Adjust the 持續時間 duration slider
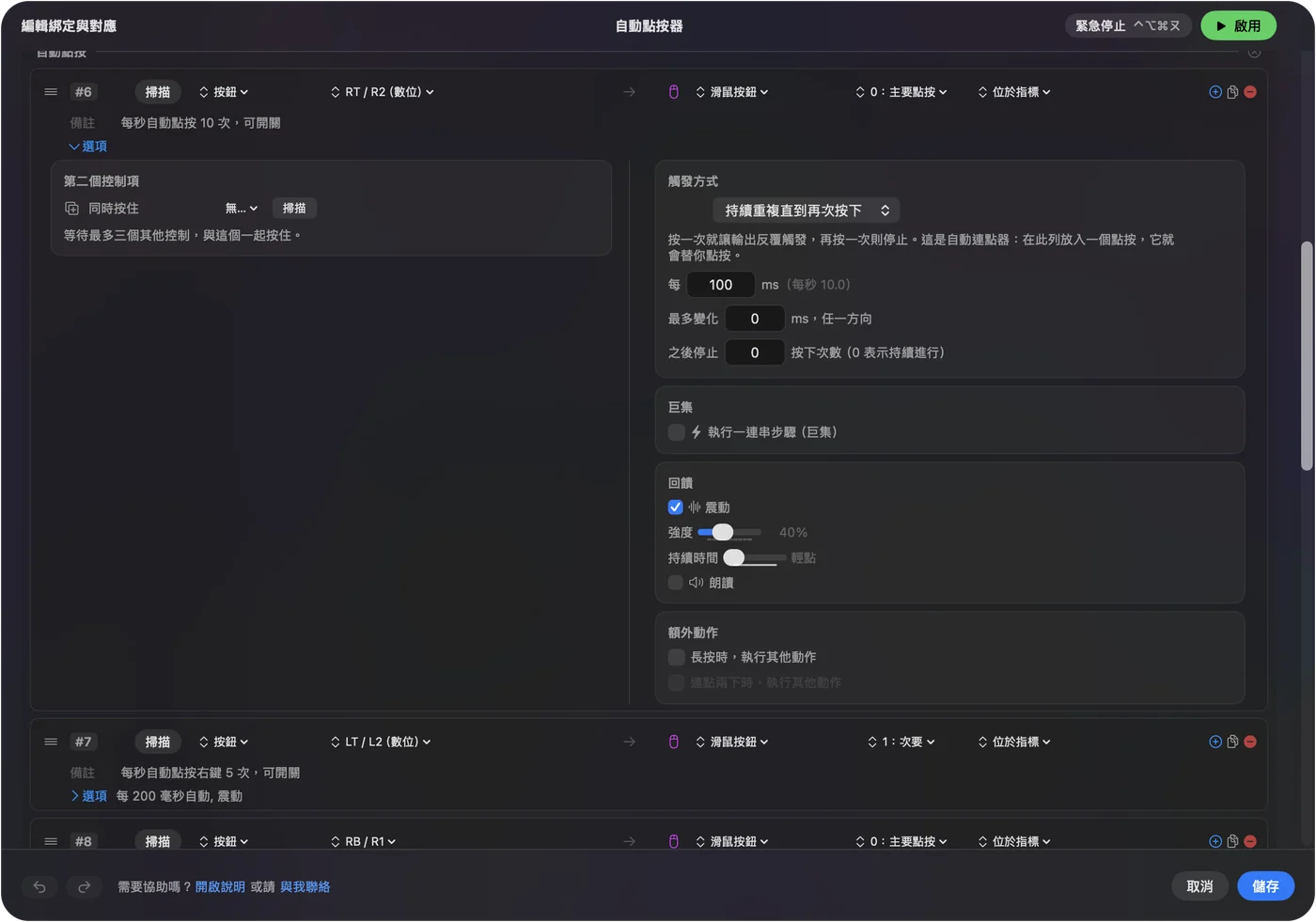This screenshot has width=1316, height=922. tap(755, 558)
